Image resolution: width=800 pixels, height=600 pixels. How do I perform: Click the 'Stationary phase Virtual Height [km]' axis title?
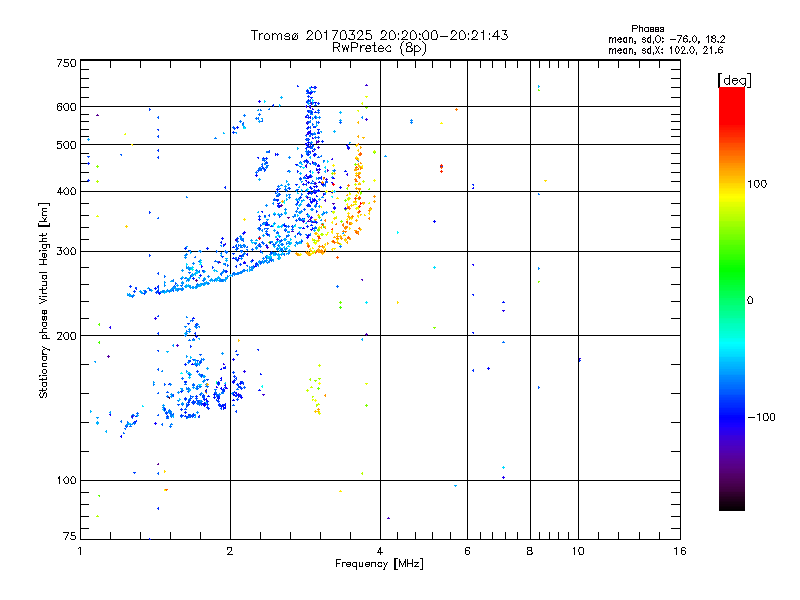tap(44, 300)
